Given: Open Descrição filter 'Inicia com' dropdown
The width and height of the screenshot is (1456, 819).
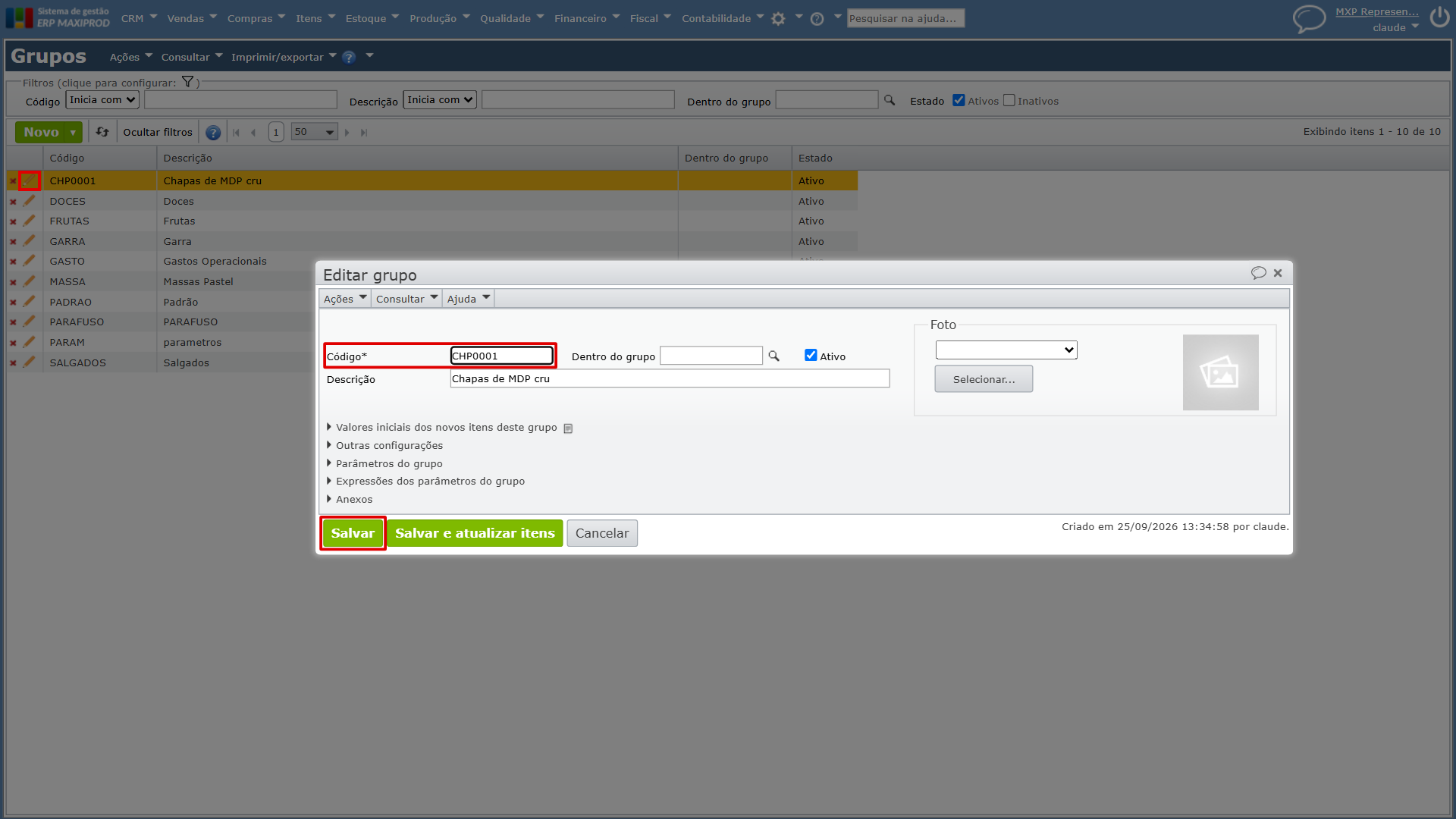Looking at the screenshot, I should pos(440,99).
